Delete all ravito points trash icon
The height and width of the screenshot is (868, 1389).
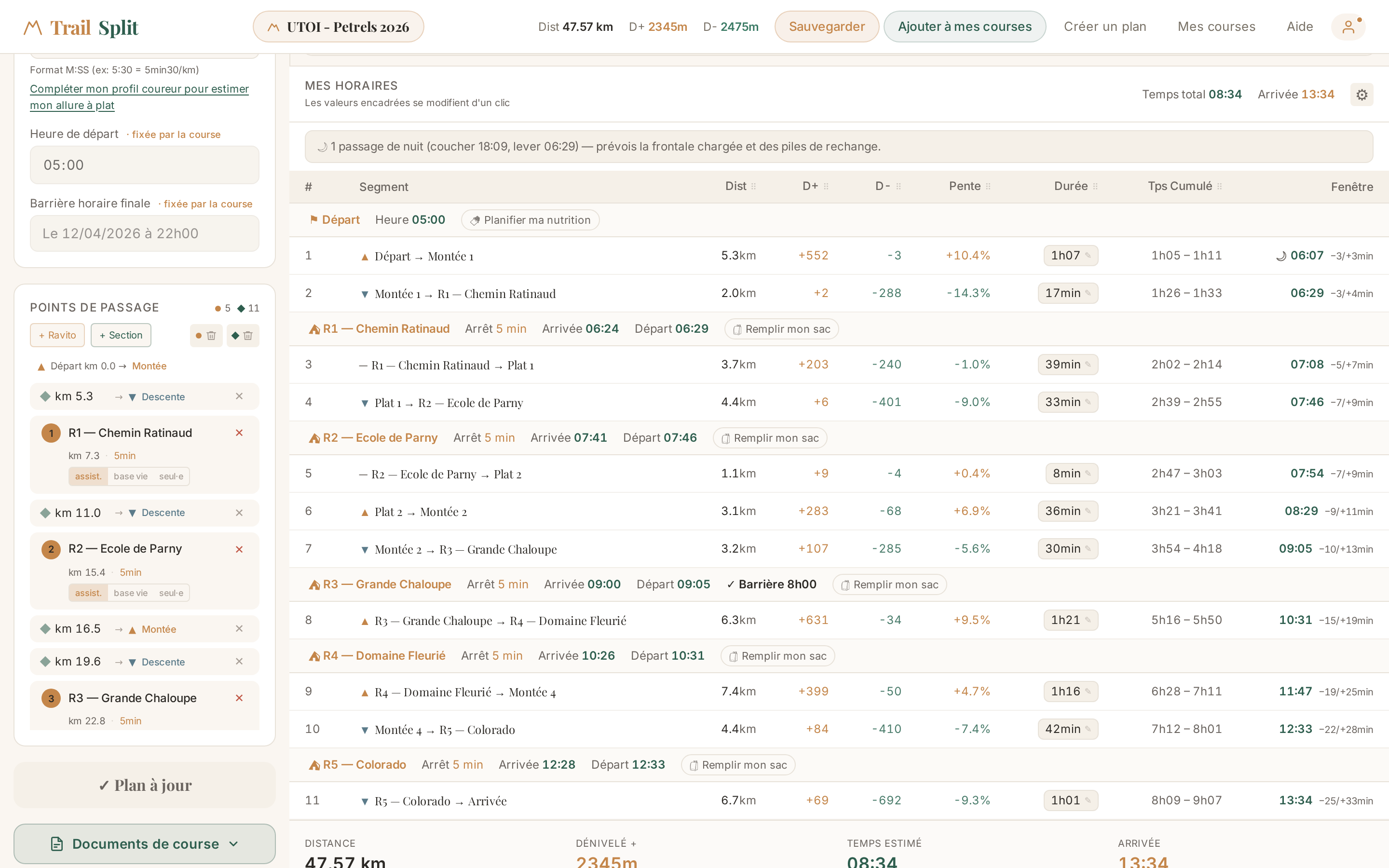tap(206, 335)
